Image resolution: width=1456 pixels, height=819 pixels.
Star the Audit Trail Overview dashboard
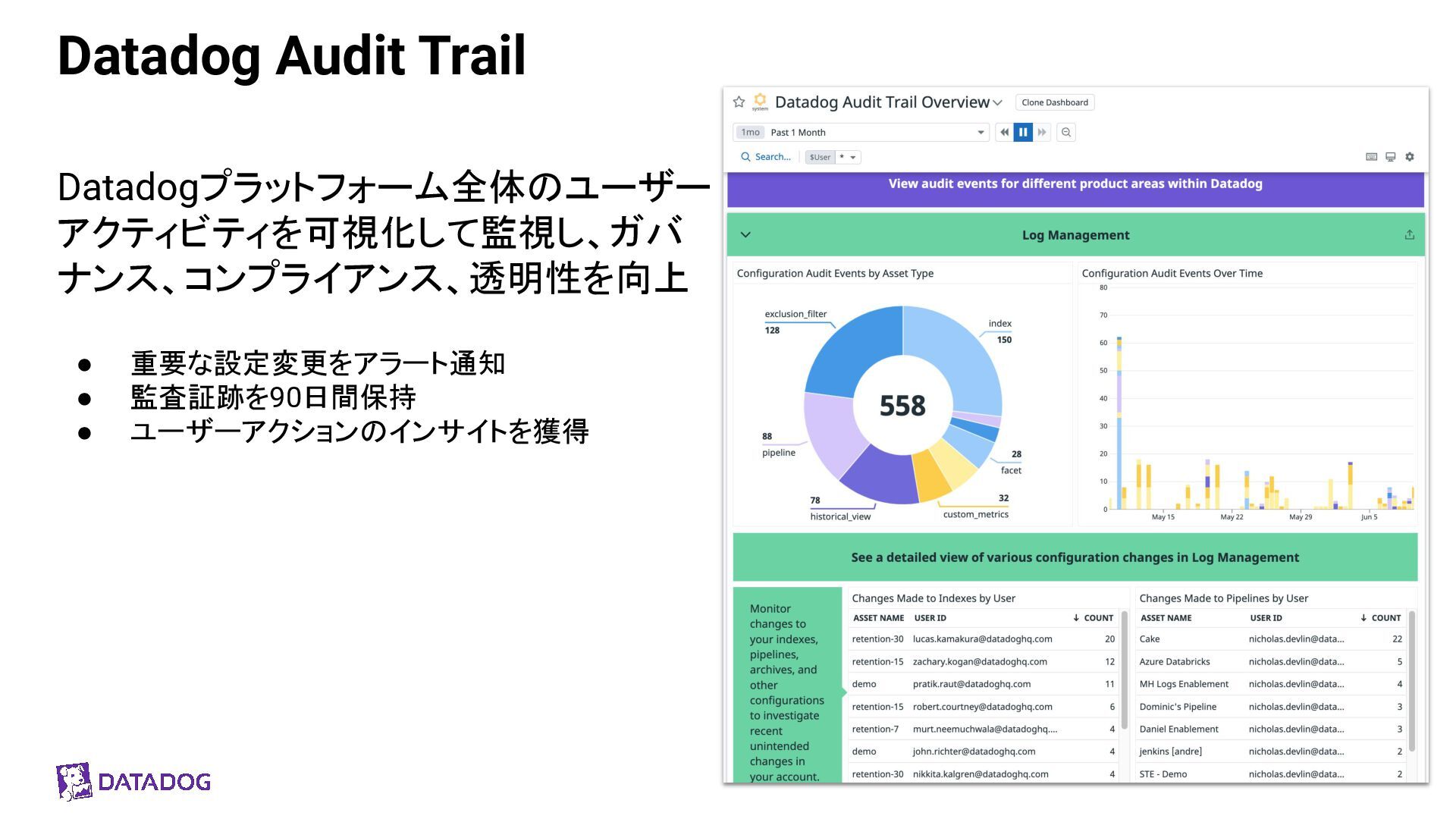coord(739,102)
